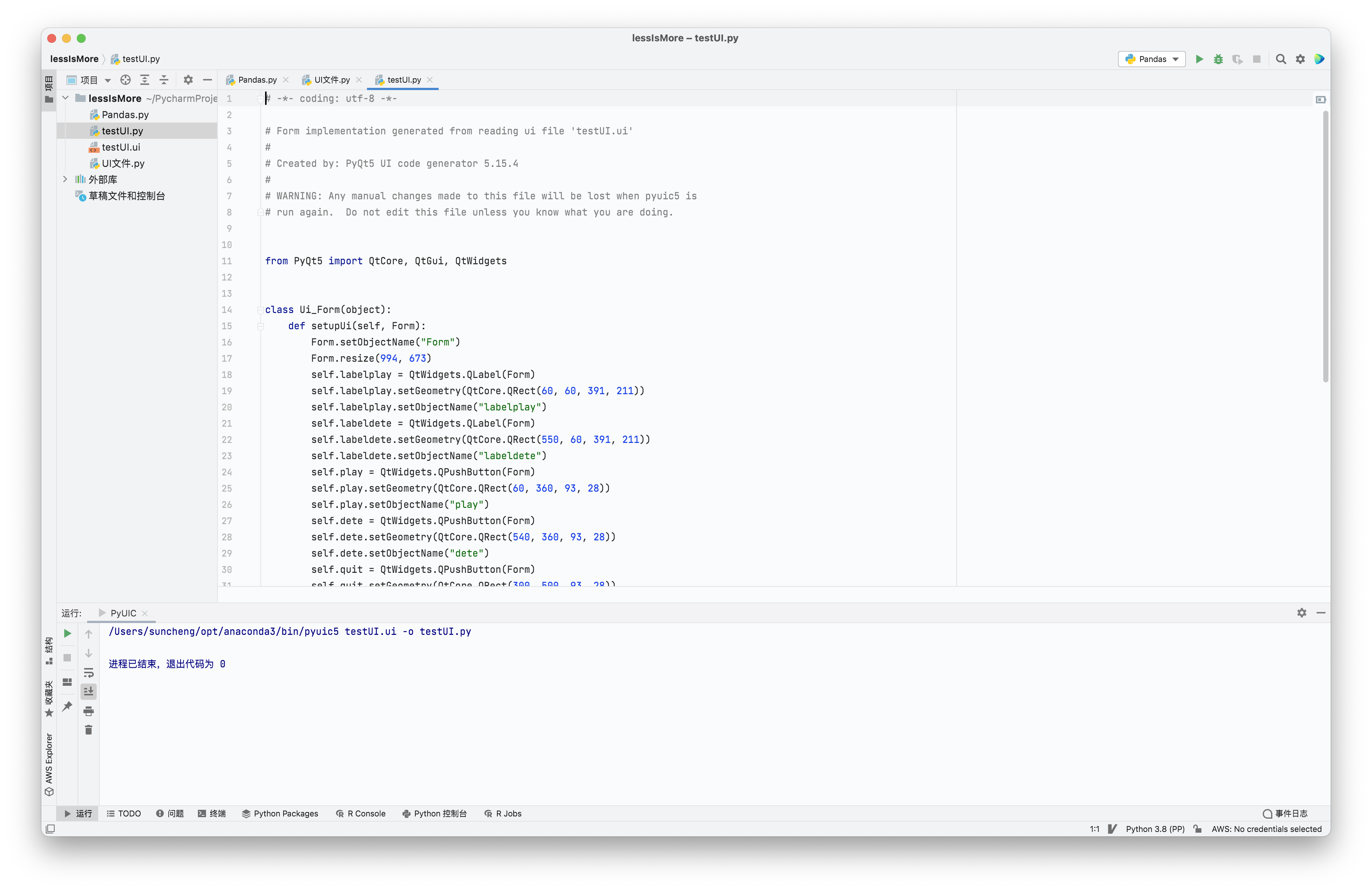The width and height of the screenshot is (1372, 891).
Task: Run the Pandas configuration with green play button
Action: pos(1199,59)
